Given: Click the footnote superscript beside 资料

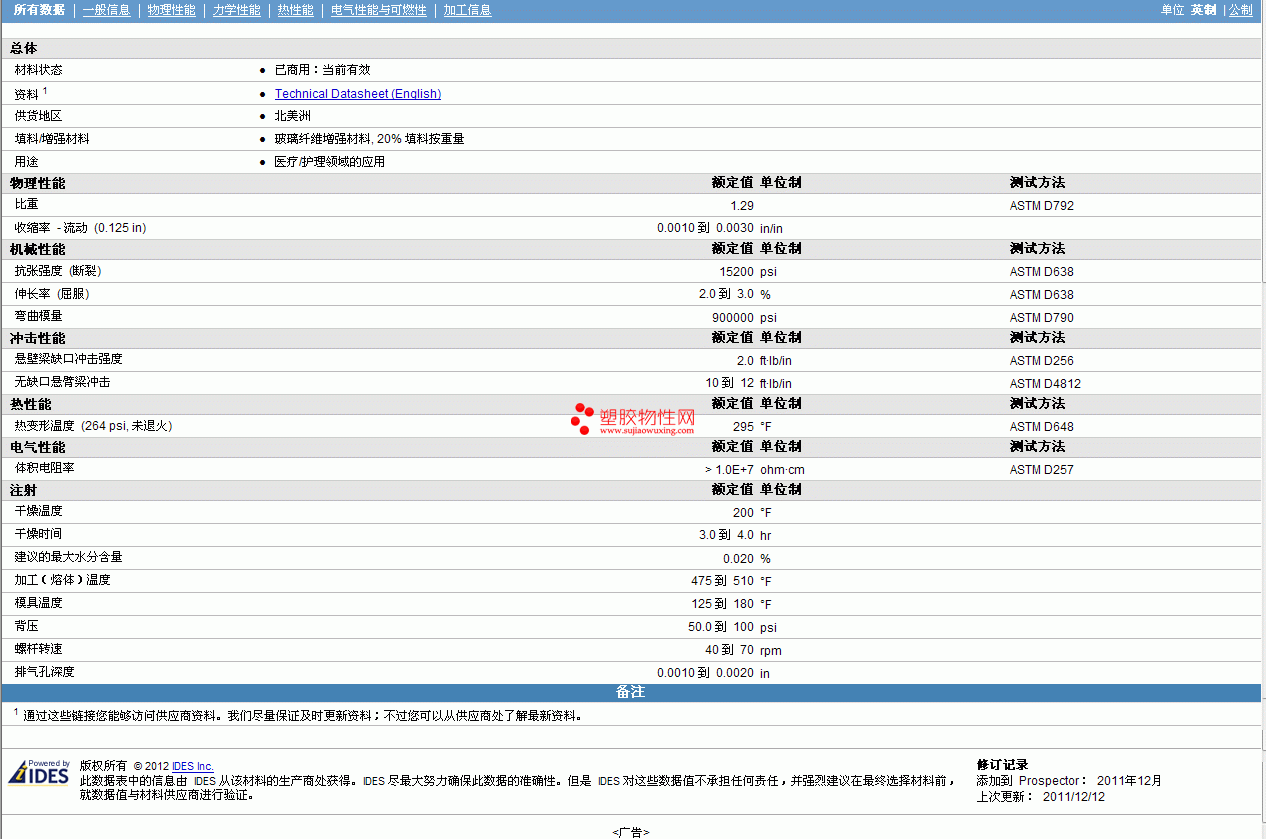Looking at the screenshot, I should pyautogui.click(x=45, y=90).
